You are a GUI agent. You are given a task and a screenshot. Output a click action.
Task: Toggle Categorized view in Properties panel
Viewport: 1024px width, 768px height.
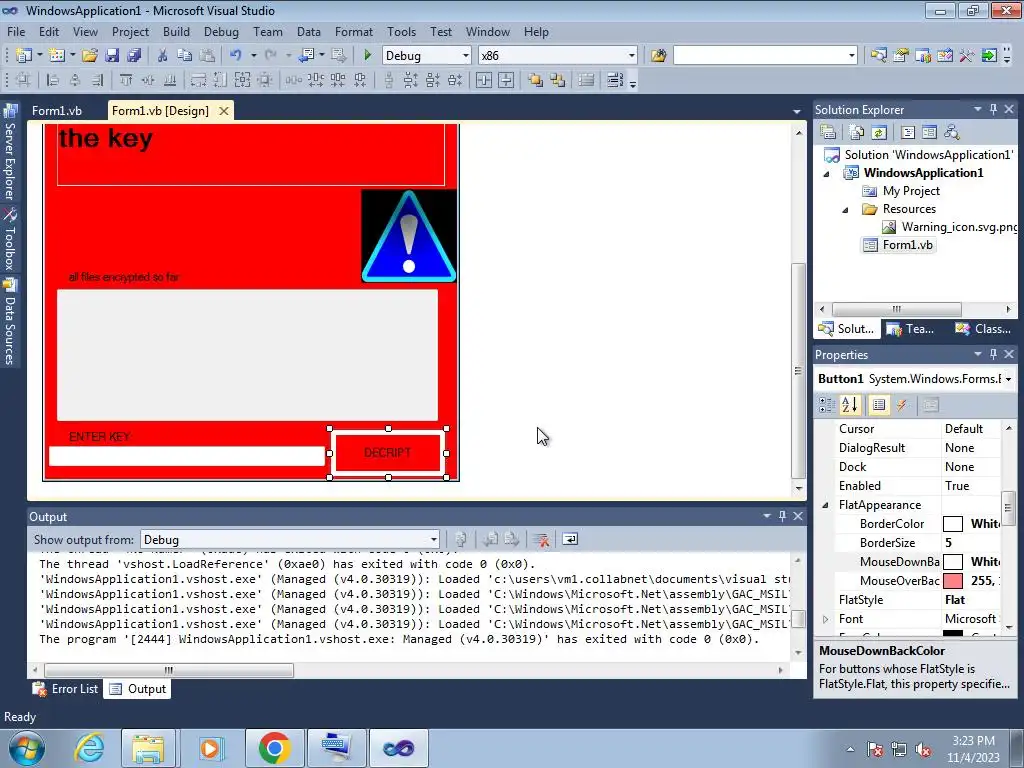click(x=827, y=406)
